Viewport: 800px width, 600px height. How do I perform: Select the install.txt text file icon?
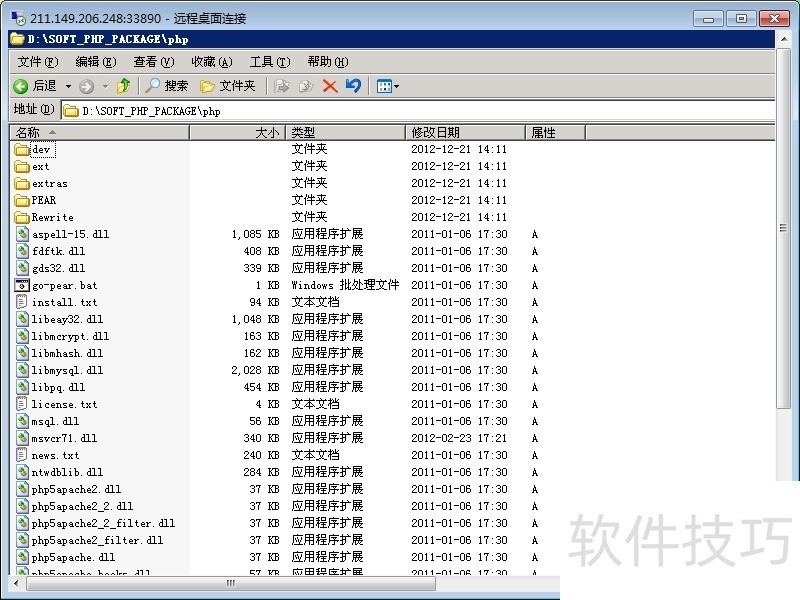pyautogui.click(x=23, y=302)
